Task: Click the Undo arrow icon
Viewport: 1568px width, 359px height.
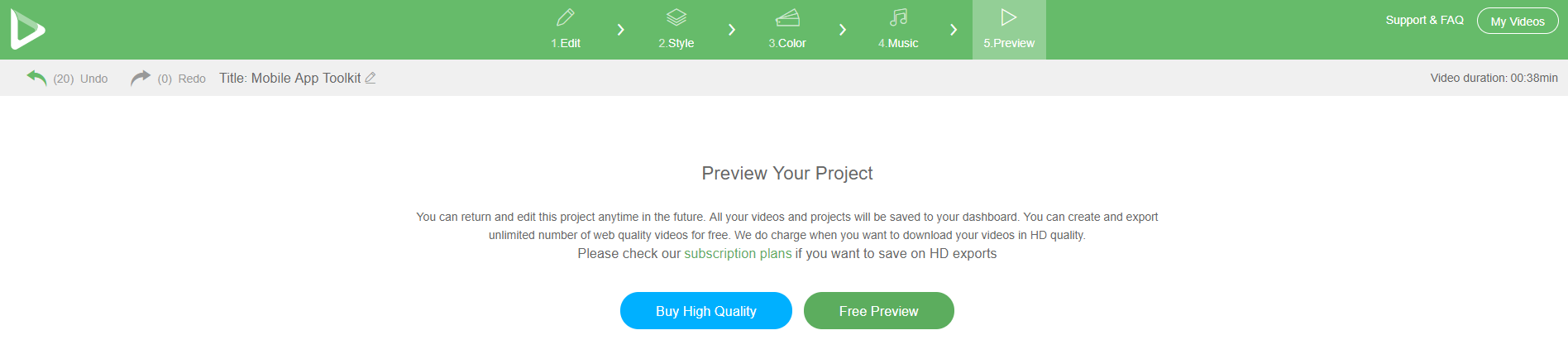Action: coord(36,78)
